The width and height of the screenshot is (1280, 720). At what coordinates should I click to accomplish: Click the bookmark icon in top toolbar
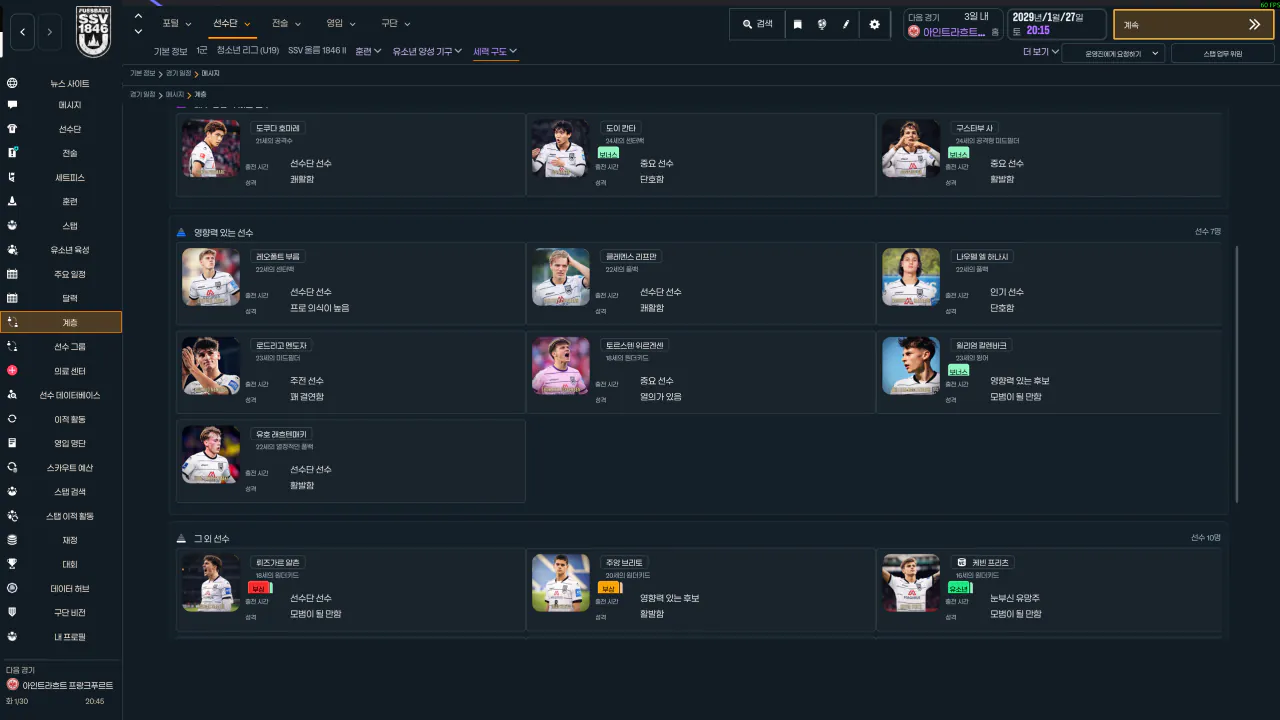coord(797,24)
